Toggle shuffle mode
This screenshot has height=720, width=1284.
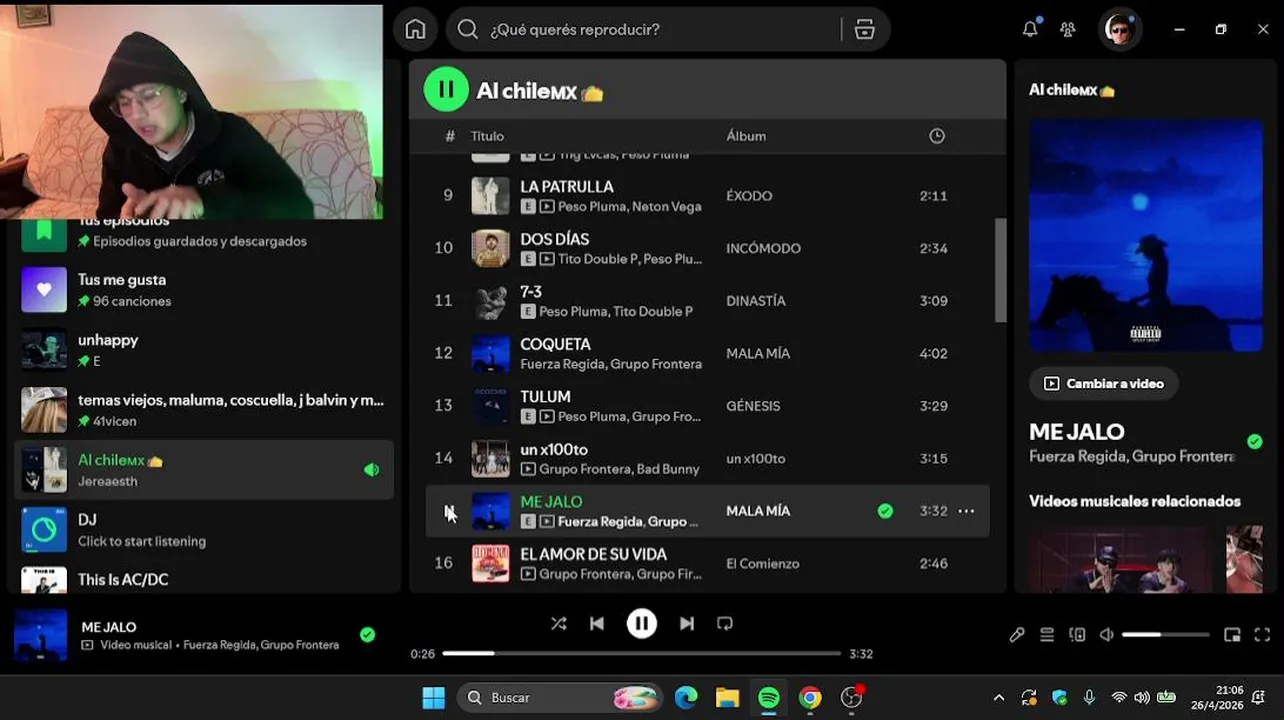(x=558, y=623)
